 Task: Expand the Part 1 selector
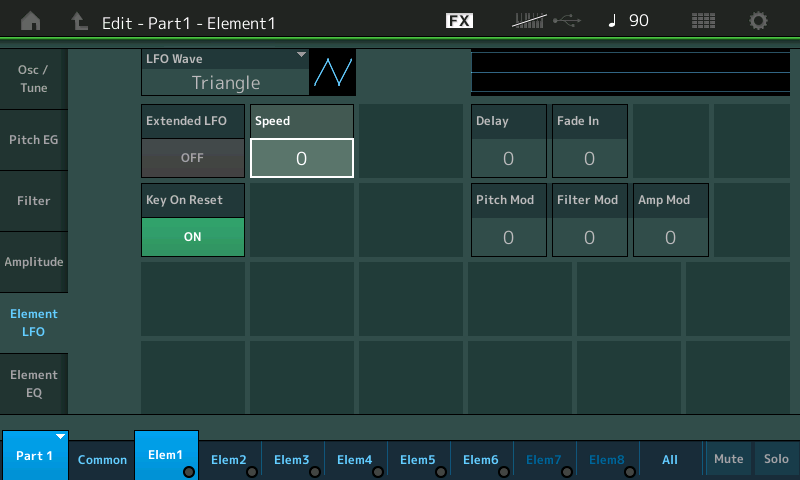pyautogui.click(x=35, y=456)
